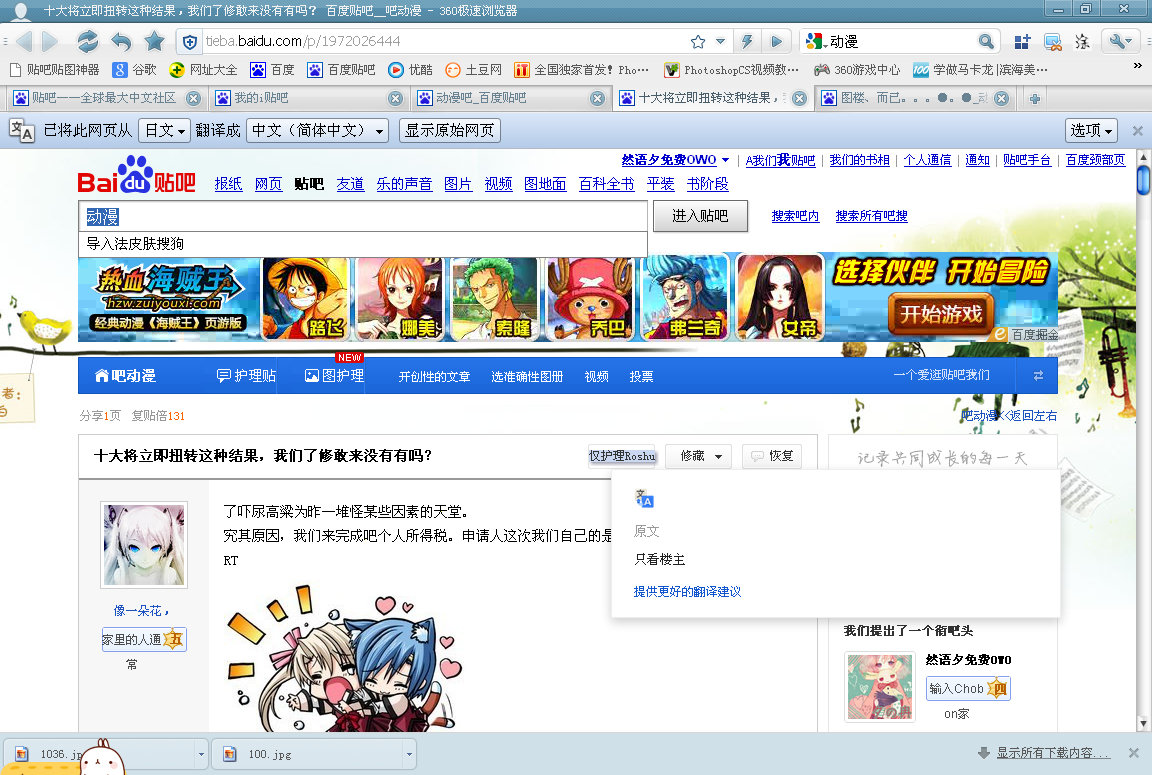
Task: Open the 1036.jpg download item
Action: coord(100,754)
